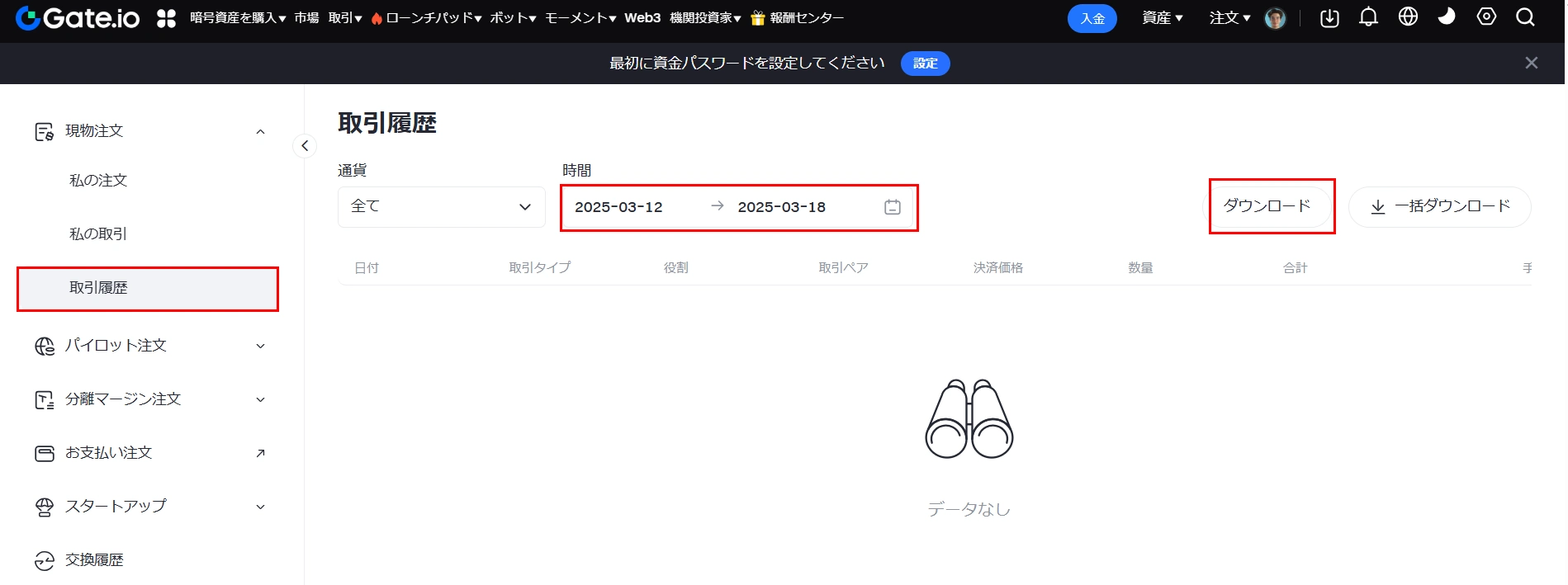Go to Web3 section

pos(642,18)
